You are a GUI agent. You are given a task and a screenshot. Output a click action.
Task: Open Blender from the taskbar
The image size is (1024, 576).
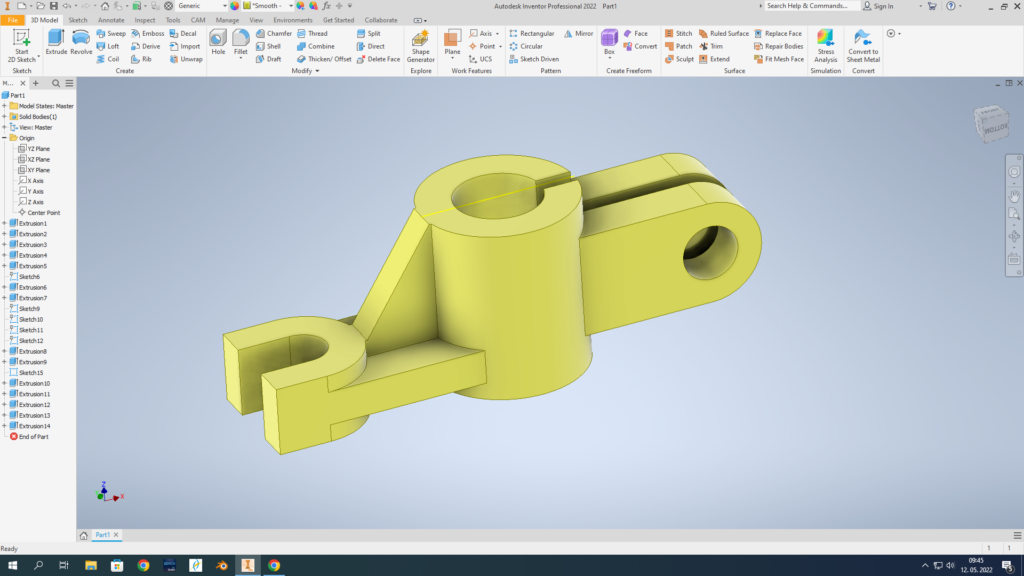point(222,566)
